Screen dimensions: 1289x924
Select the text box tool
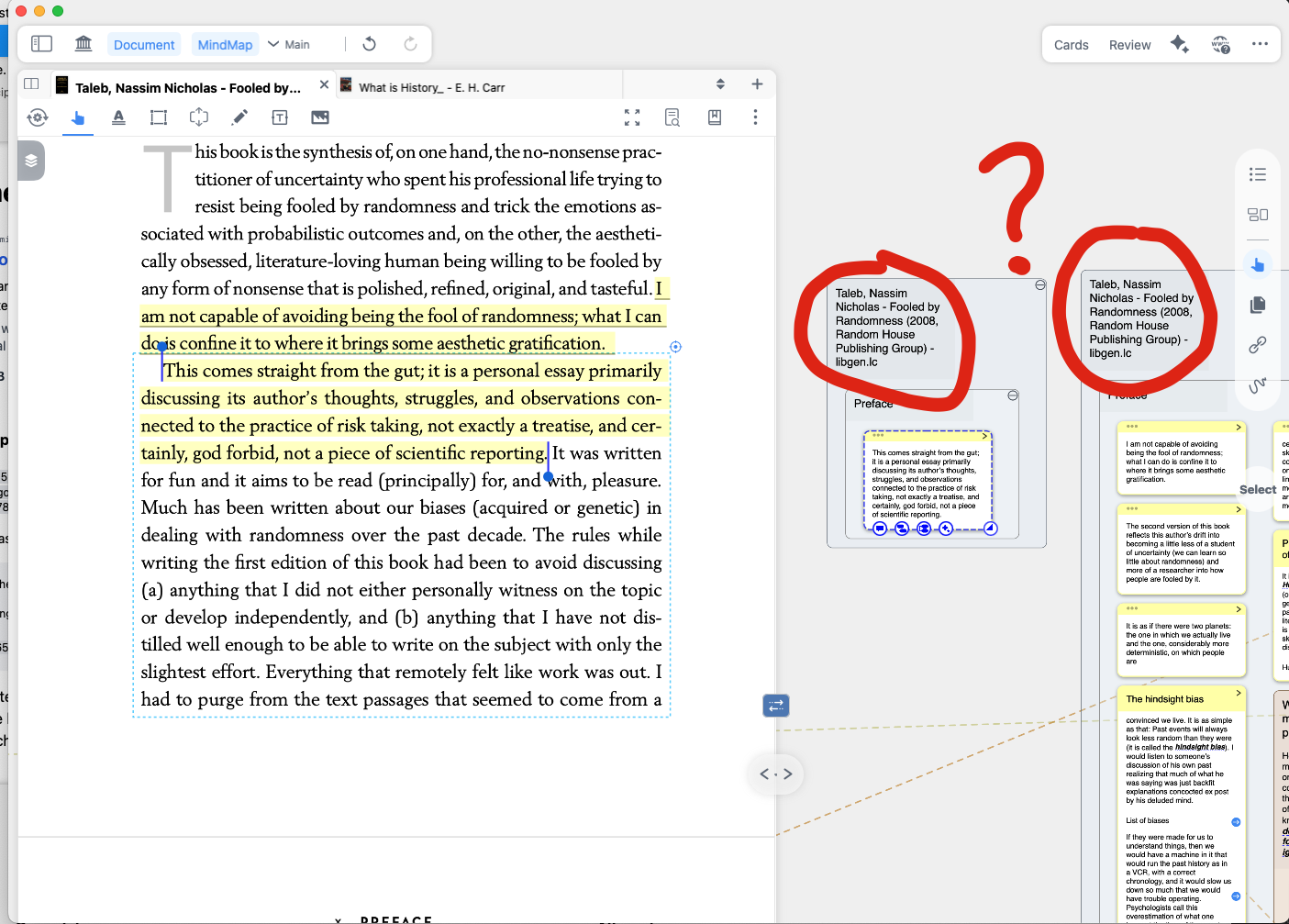[280, 117]
